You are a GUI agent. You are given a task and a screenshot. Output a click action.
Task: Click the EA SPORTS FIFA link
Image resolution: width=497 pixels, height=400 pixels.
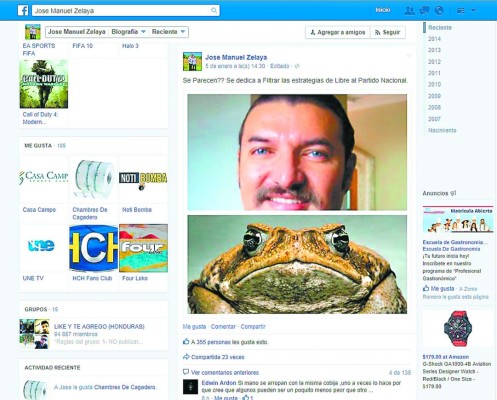click(x=39, y=49)
